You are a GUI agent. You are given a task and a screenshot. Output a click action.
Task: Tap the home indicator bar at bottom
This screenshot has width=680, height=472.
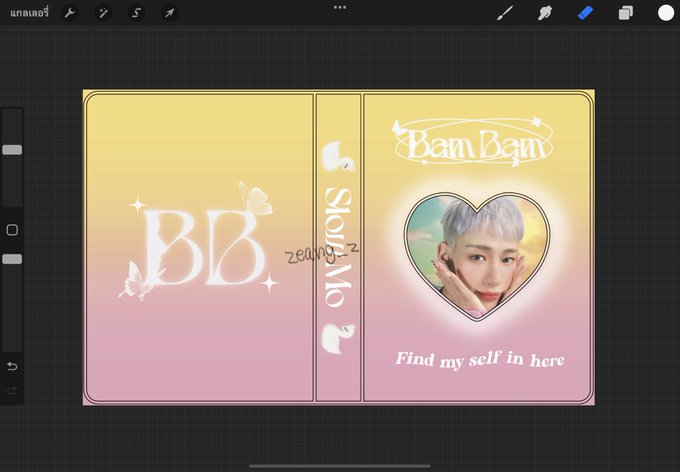[x=340, y=466]
